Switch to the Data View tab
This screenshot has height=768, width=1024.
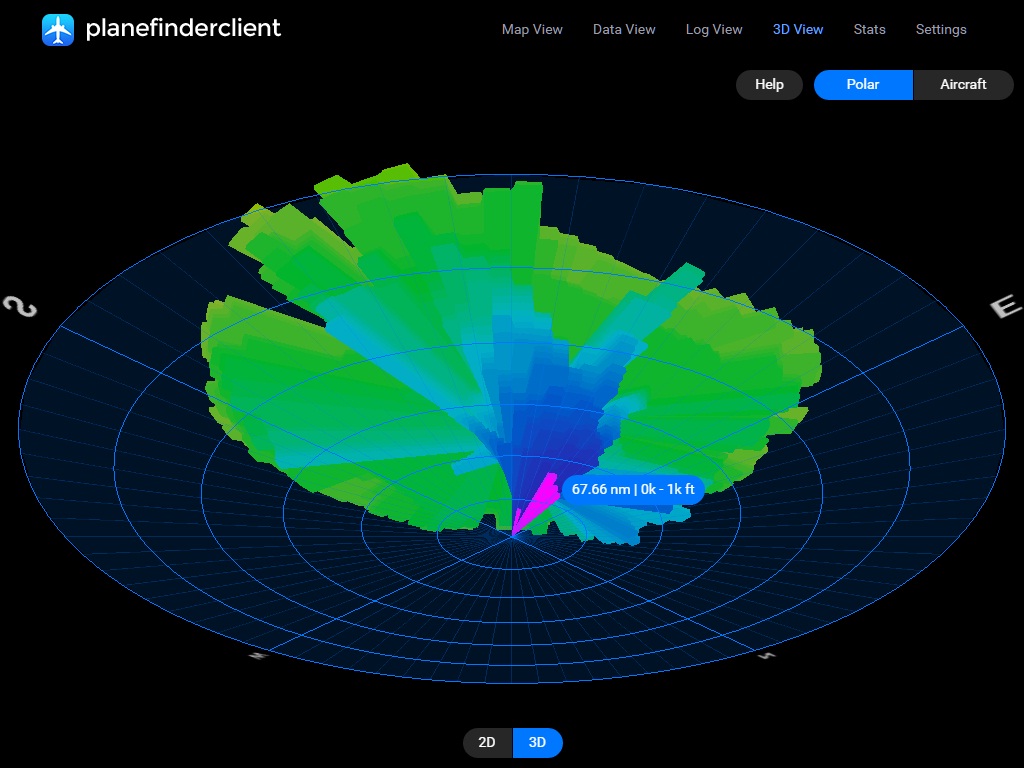[x=624, y=29]
